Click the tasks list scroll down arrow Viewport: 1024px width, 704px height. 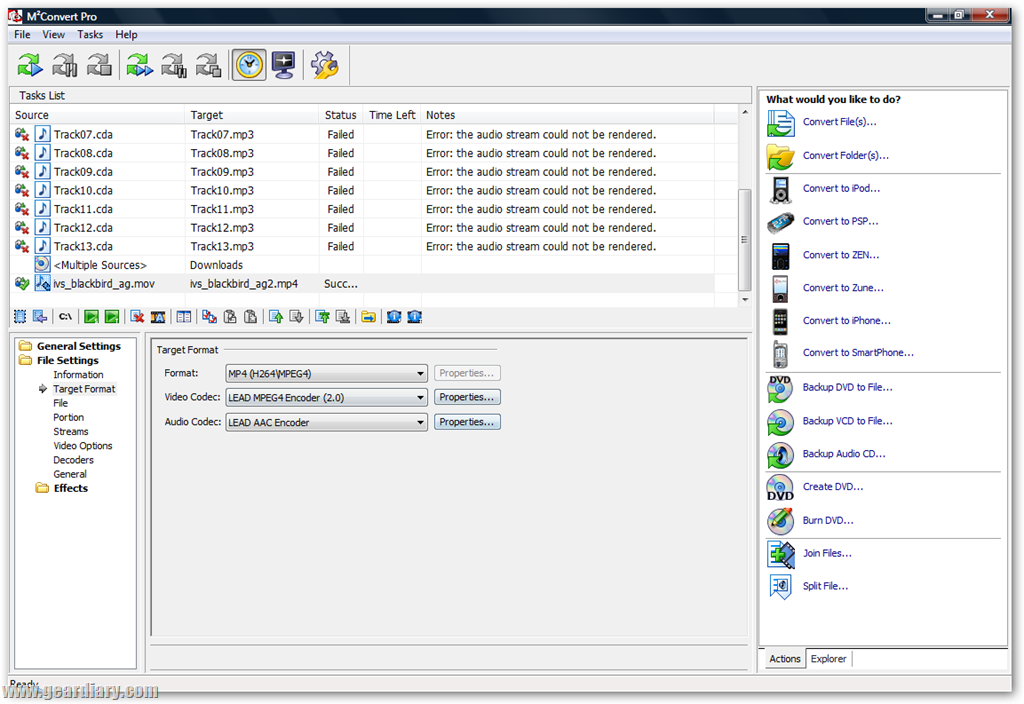click(744, 300)
